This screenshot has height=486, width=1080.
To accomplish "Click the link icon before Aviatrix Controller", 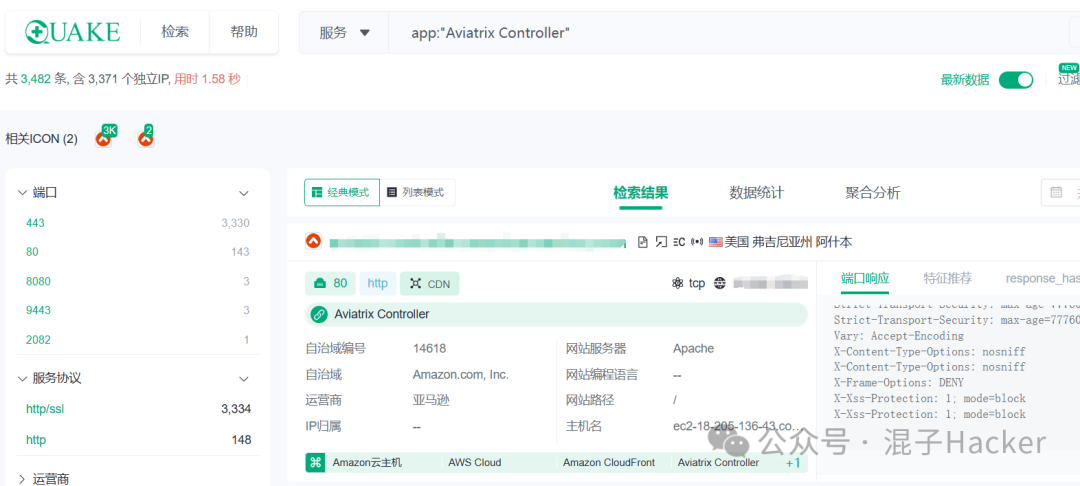I will click(x=318, y=315).
